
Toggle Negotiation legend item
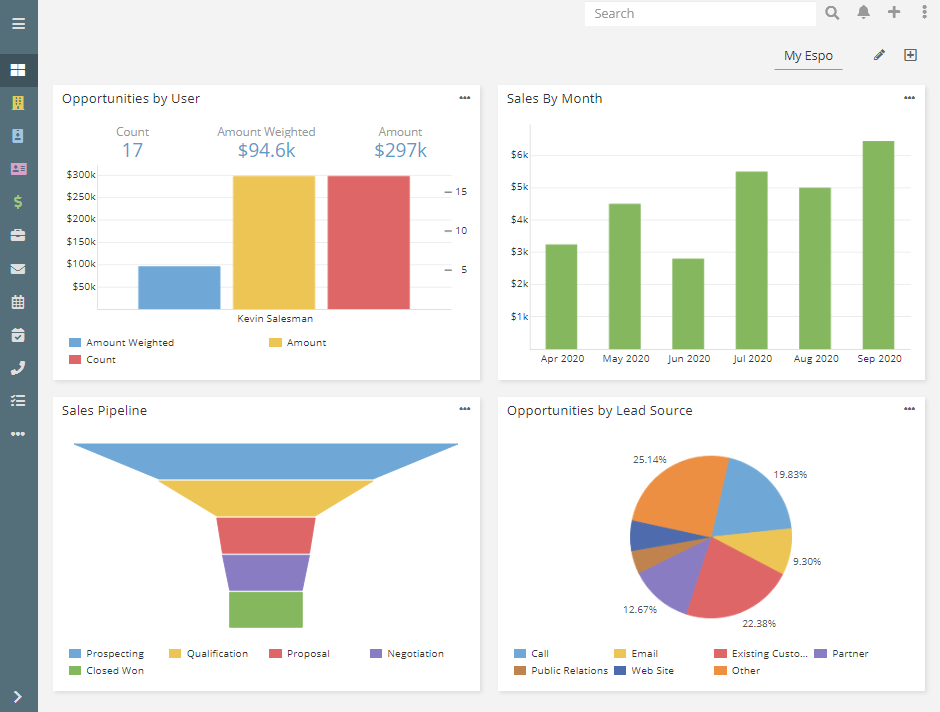pos(407,653)
